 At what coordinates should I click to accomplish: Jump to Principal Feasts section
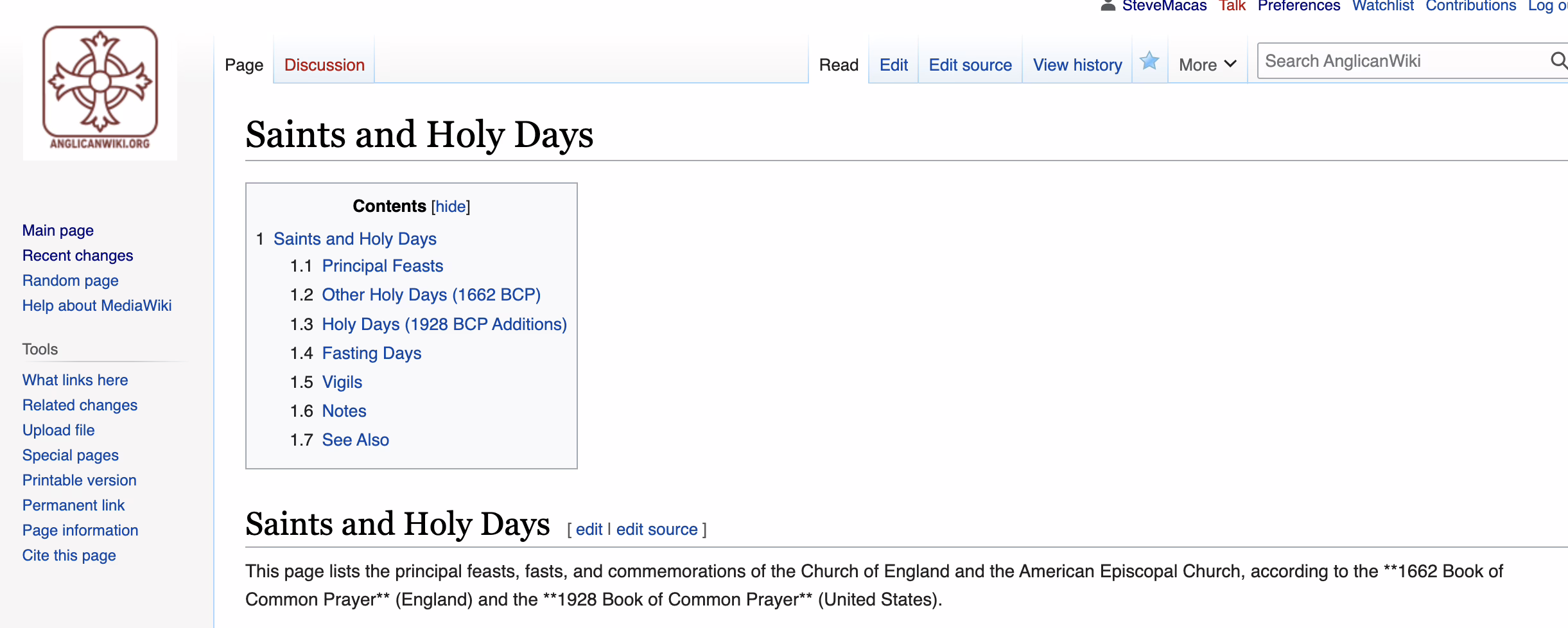(x=382, y=266)
